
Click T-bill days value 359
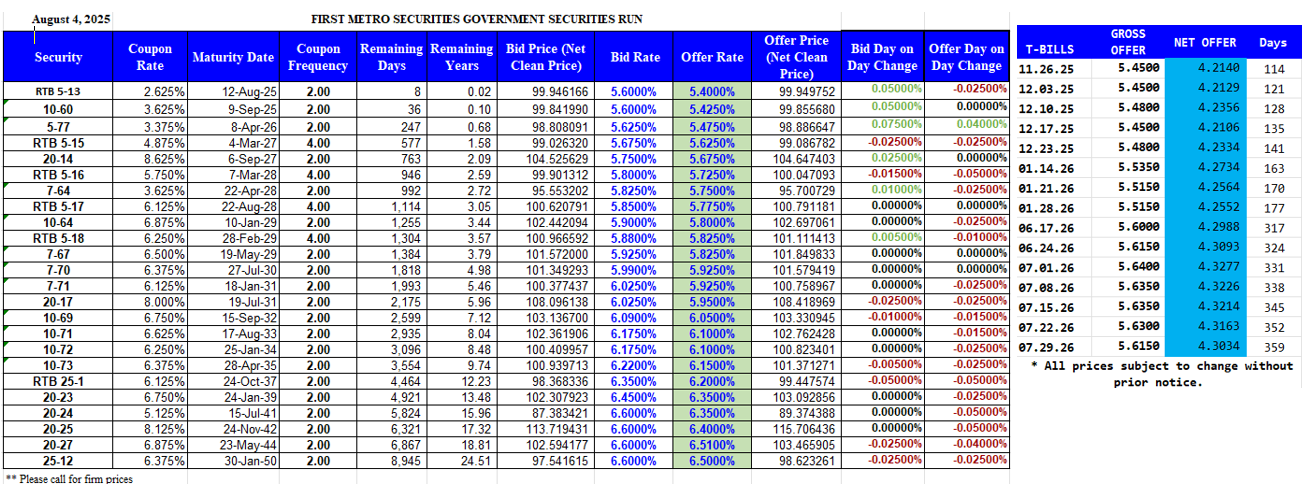pyautogui.click(x=1273, y=348)
